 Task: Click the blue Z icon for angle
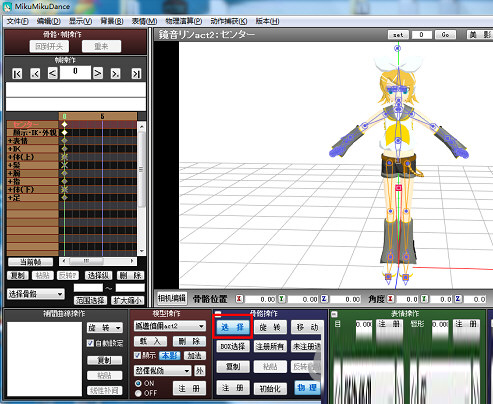(458, 299)
